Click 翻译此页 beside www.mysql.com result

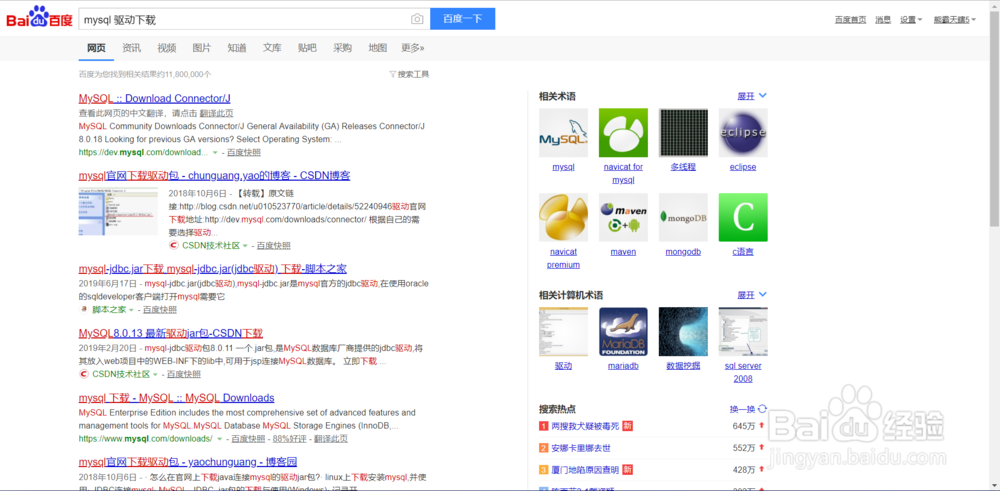pos(331,439)
